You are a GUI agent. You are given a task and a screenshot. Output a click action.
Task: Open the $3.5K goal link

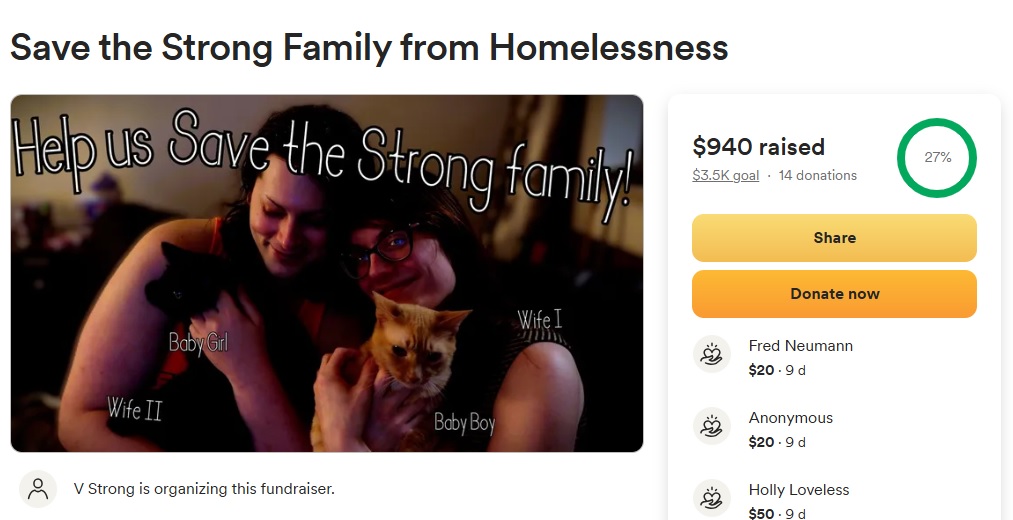(726, 176)
